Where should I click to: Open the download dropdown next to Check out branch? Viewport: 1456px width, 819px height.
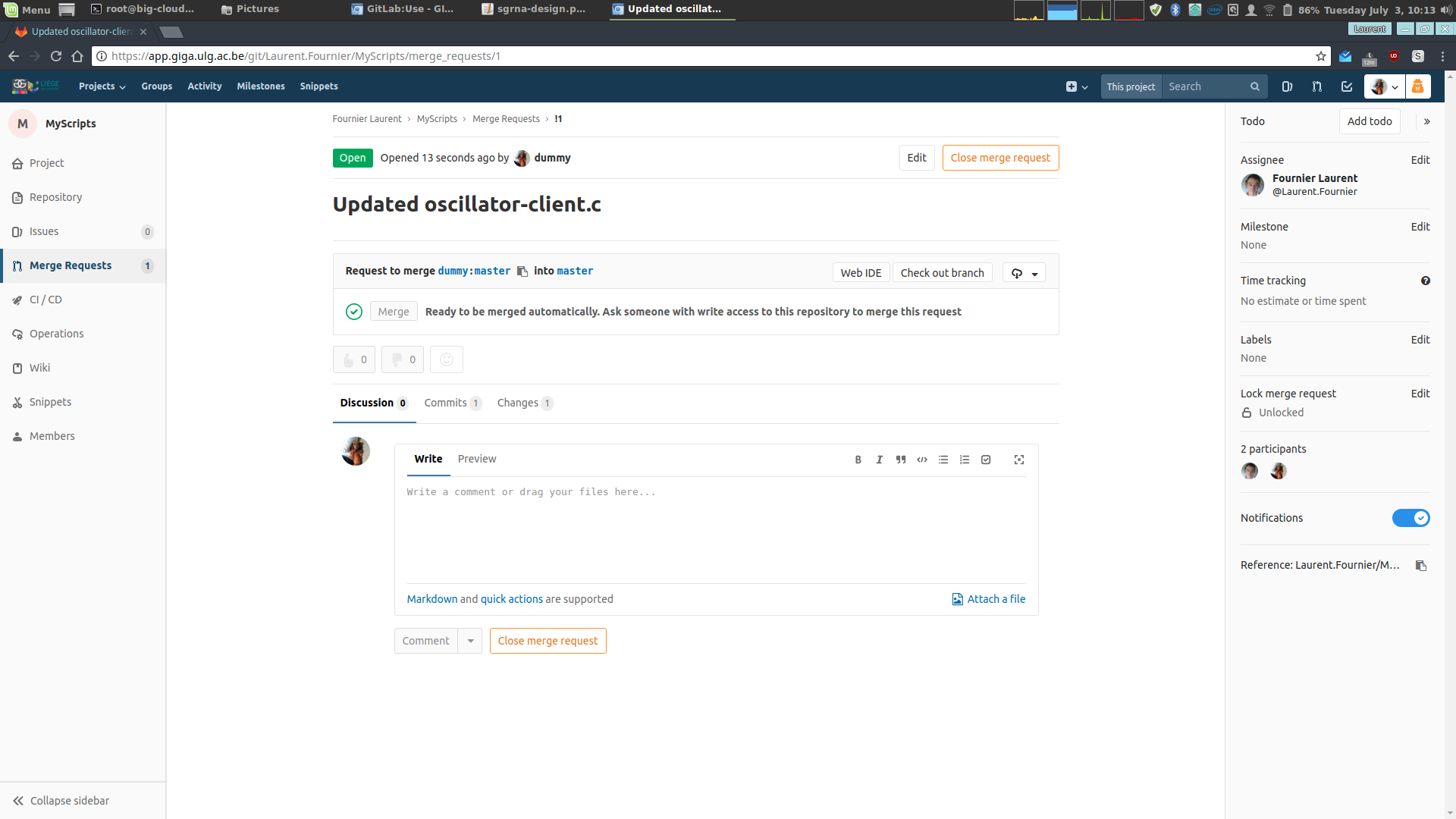(1024, 273)
